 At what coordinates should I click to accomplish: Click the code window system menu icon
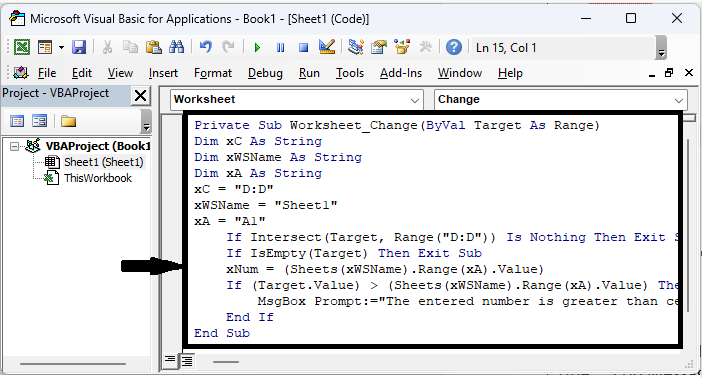click(21, 73)
